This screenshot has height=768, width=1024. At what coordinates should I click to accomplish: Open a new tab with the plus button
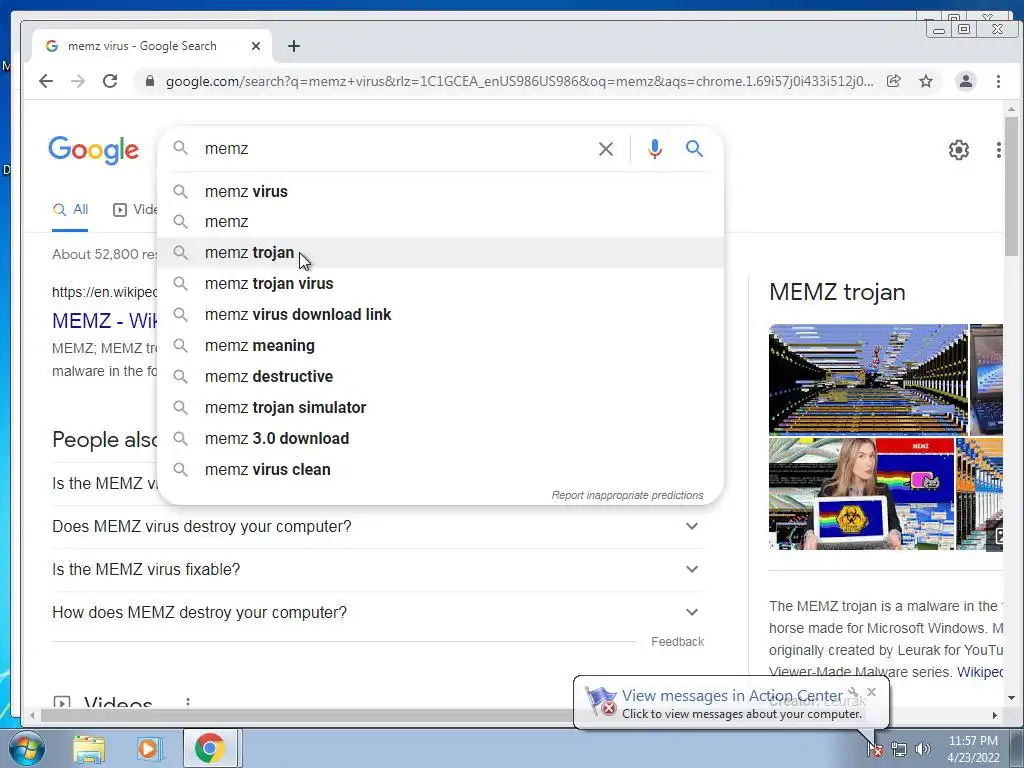(294, 46)
